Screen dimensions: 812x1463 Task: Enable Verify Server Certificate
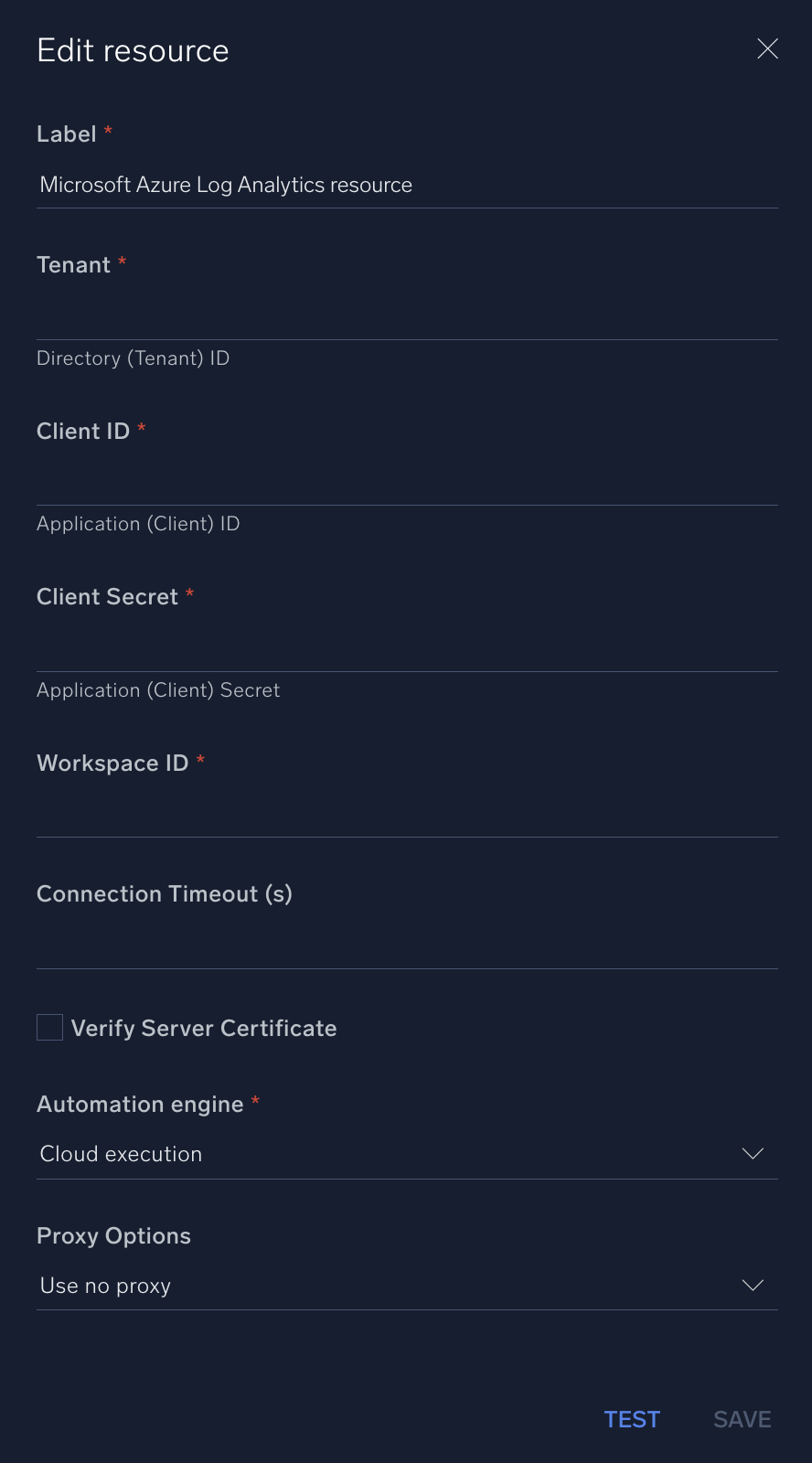point(49,1027)
